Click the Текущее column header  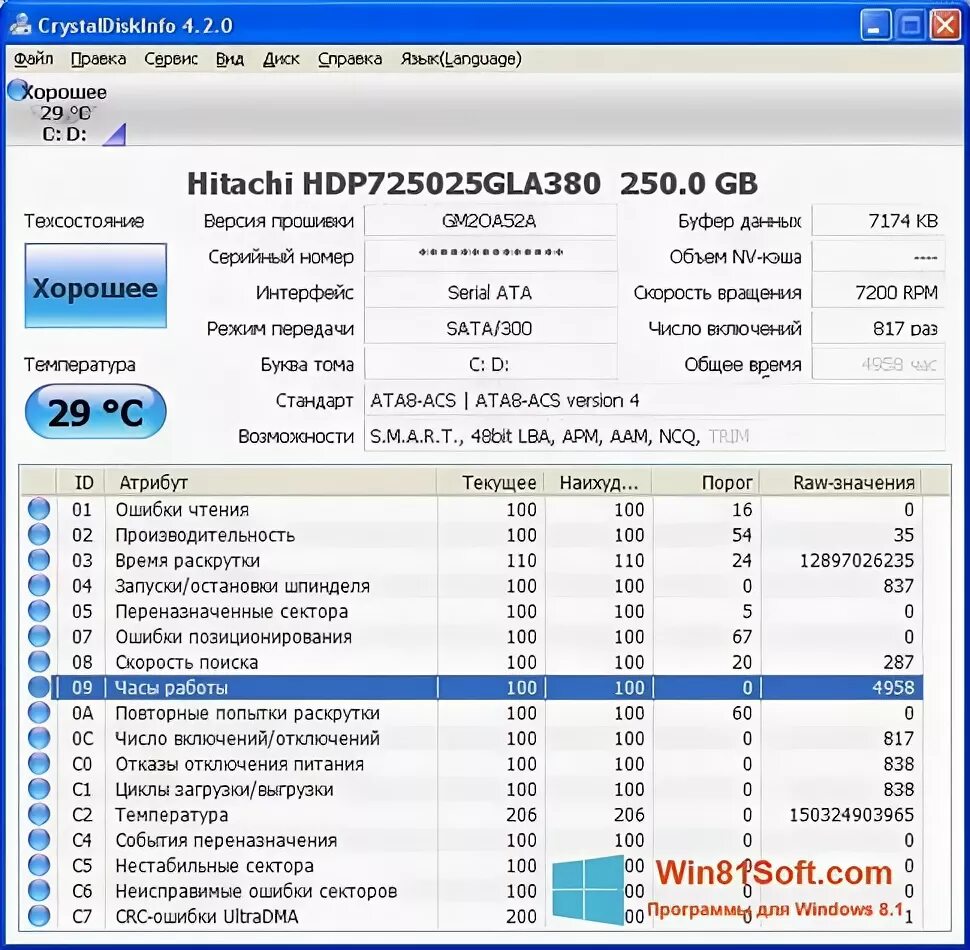pyautogui.click(x=491, y=482)
